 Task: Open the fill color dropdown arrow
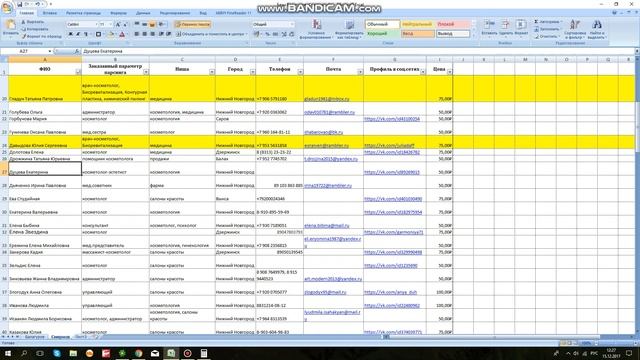pos(115,34)
